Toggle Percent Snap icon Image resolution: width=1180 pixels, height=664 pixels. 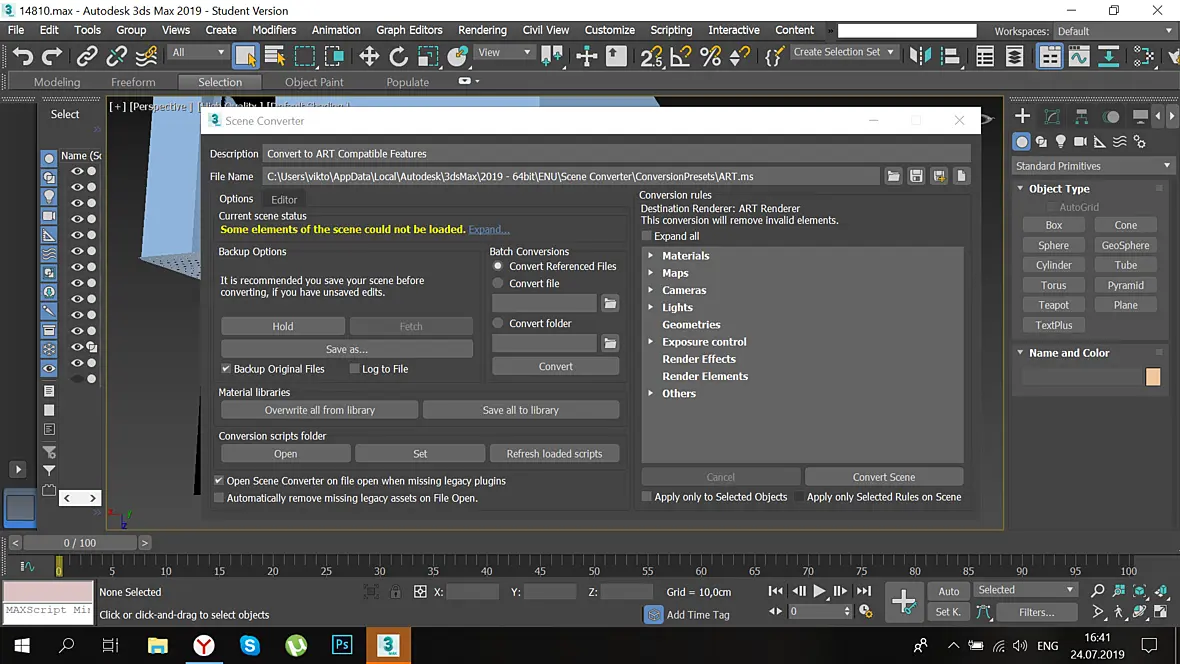[x=710, y=56]
